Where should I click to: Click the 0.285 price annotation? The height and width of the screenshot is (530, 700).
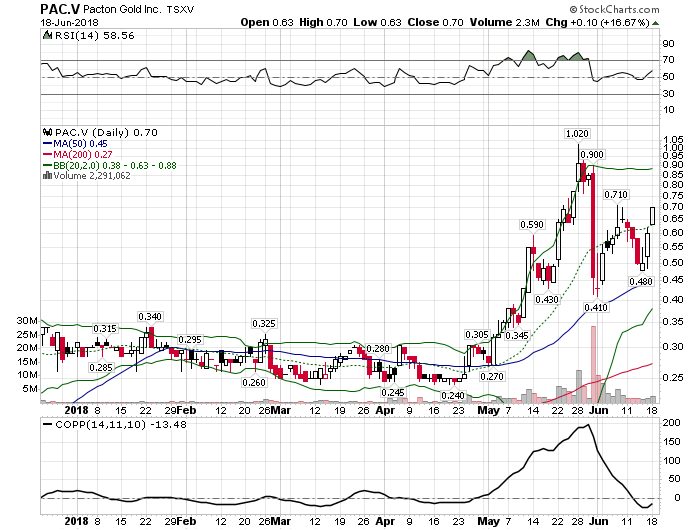coord(100,367)
